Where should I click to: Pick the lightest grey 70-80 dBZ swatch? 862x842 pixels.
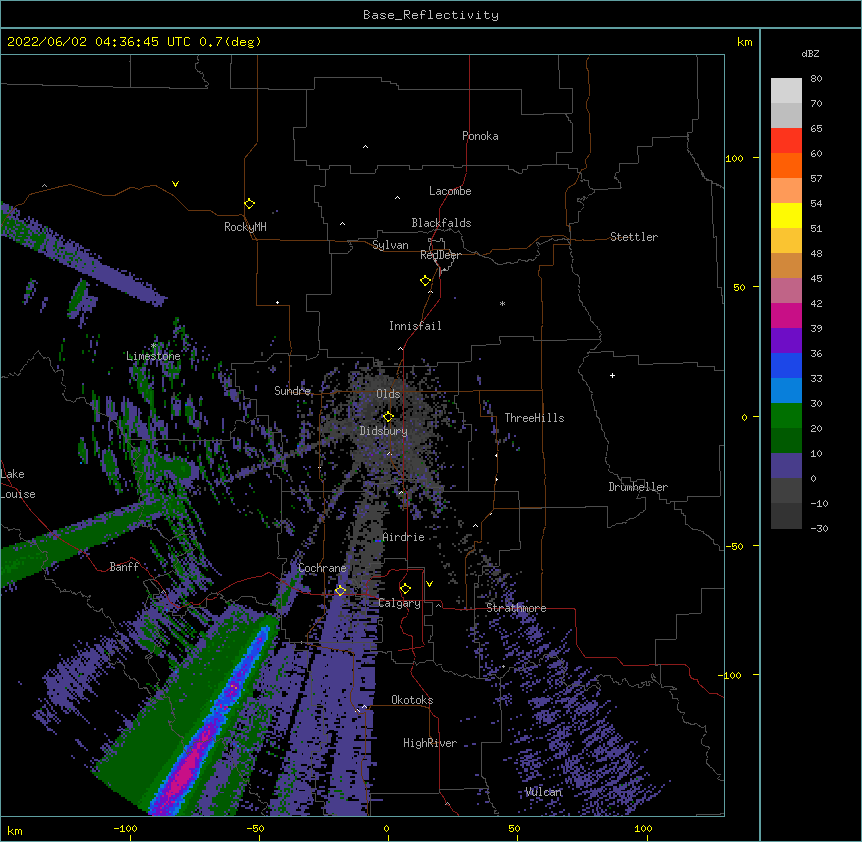click(x=786, y=91)
